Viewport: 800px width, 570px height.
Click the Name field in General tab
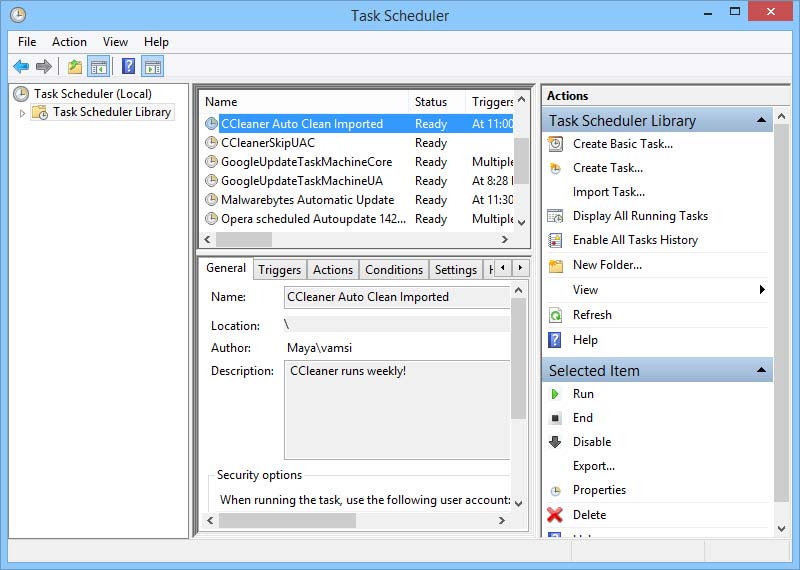coord(396,297)
